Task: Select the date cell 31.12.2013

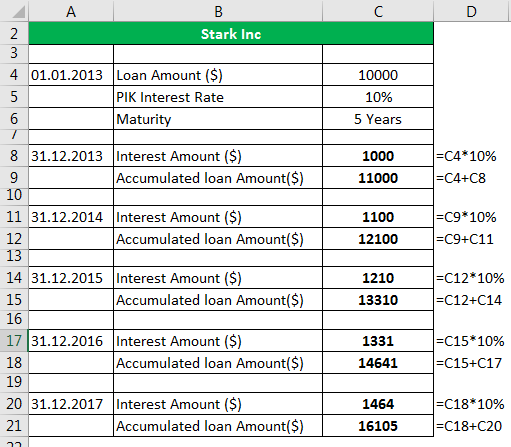Action: [71, 156]
